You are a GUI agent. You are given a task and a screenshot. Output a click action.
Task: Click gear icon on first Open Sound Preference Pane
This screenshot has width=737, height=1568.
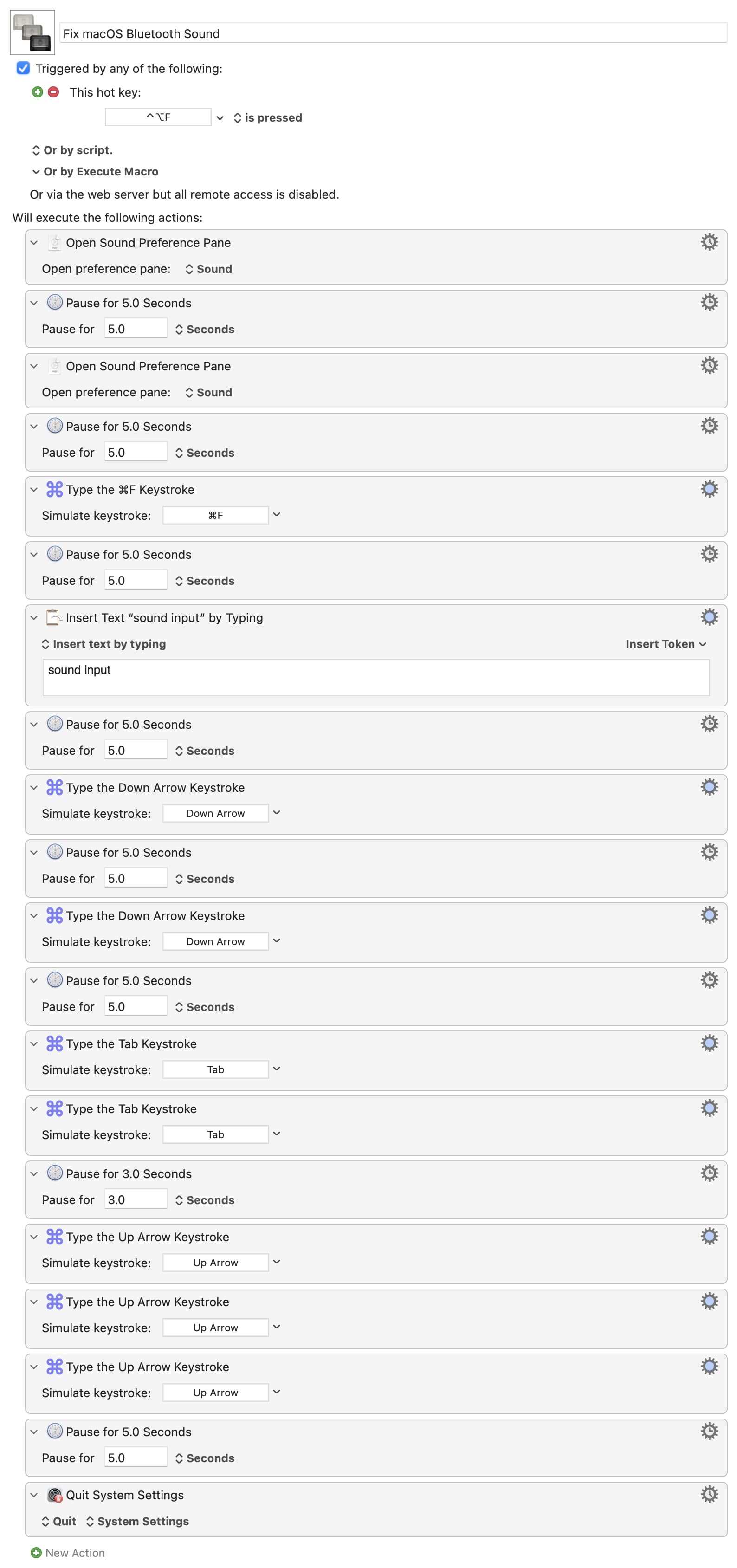(708, 242)
